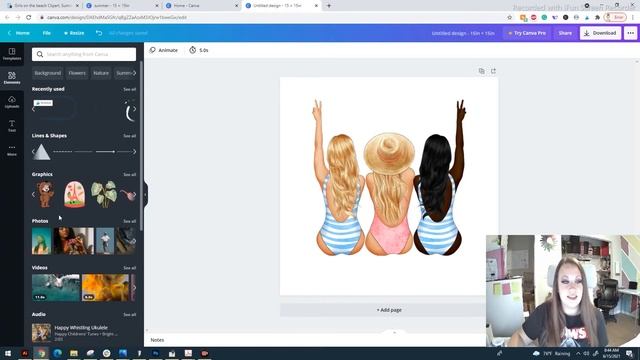The width and height of the screenshot is (640, 360).
Task: Open the browser Extensions puzzle icon
Action: 598,17
